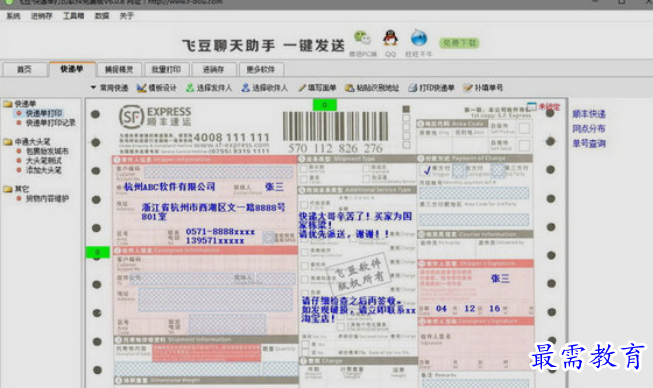Click the green 免费下载 button
This screenshot has height=388, width=653.
[459, 43]
